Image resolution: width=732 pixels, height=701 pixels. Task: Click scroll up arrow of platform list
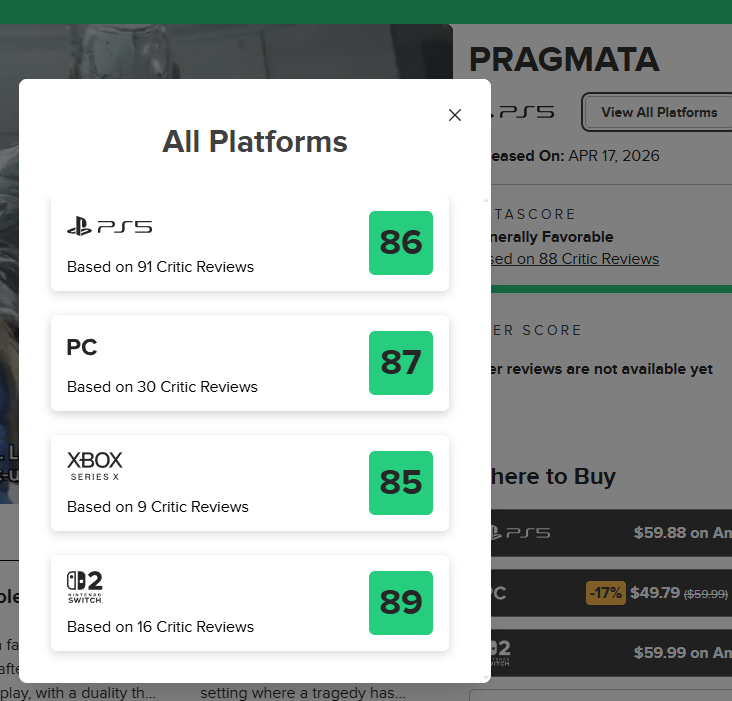coord(486,200)
